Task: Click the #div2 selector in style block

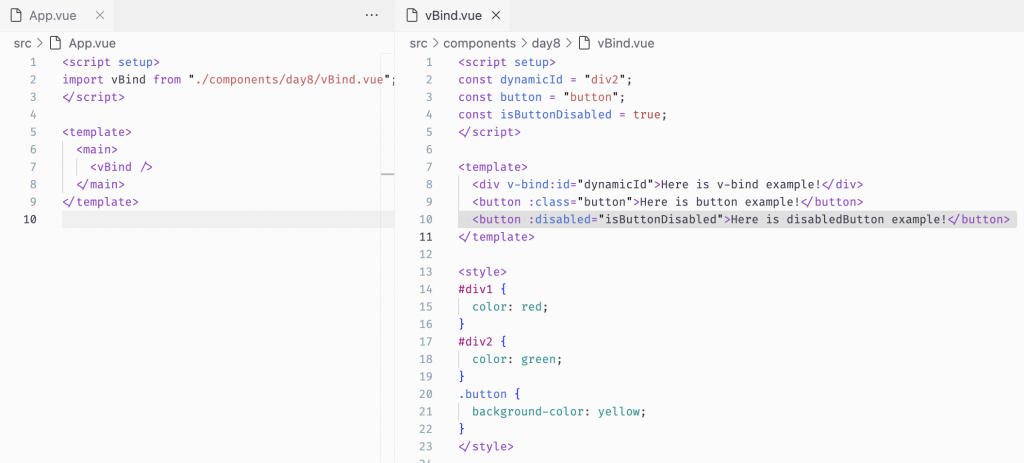Action: coord(475,342)
